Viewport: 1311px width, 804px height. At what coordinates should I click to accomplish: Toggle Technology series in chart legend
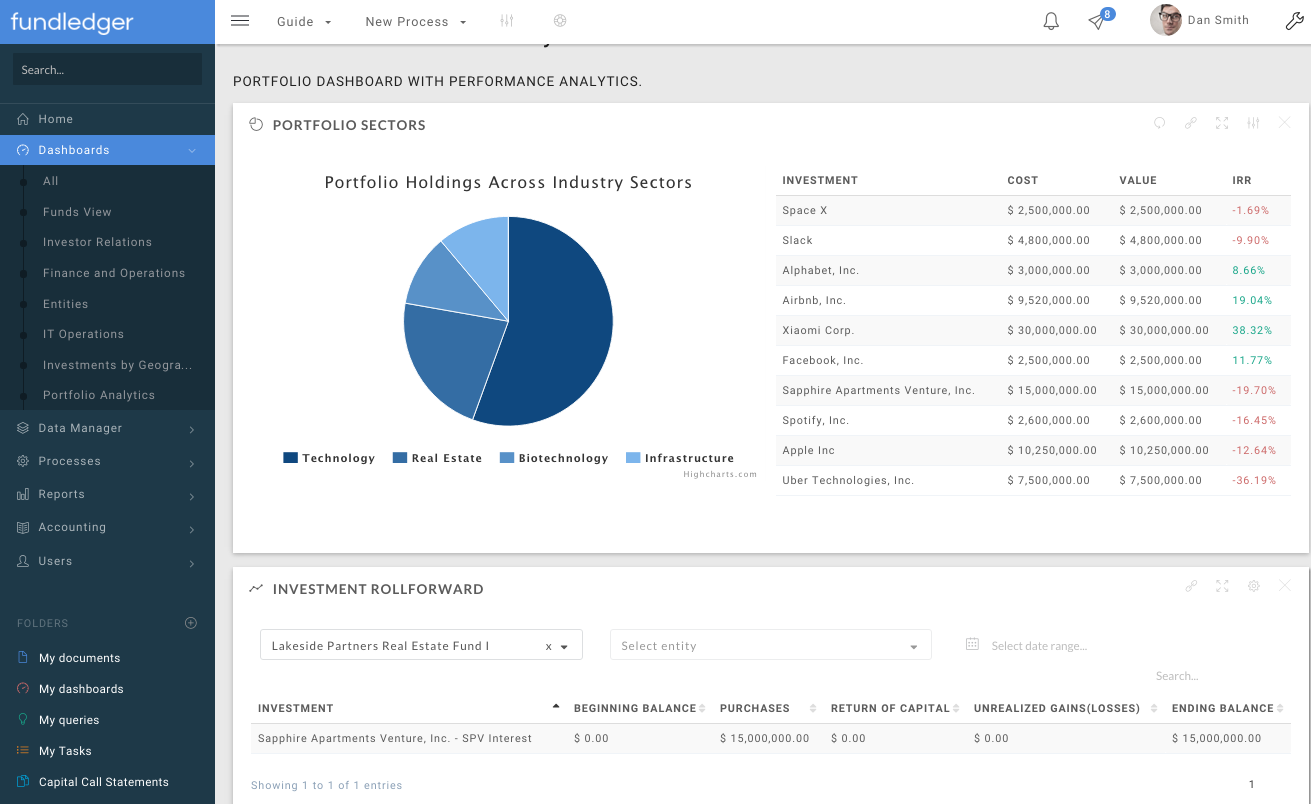pyautogui.click(x=329, y=458)
